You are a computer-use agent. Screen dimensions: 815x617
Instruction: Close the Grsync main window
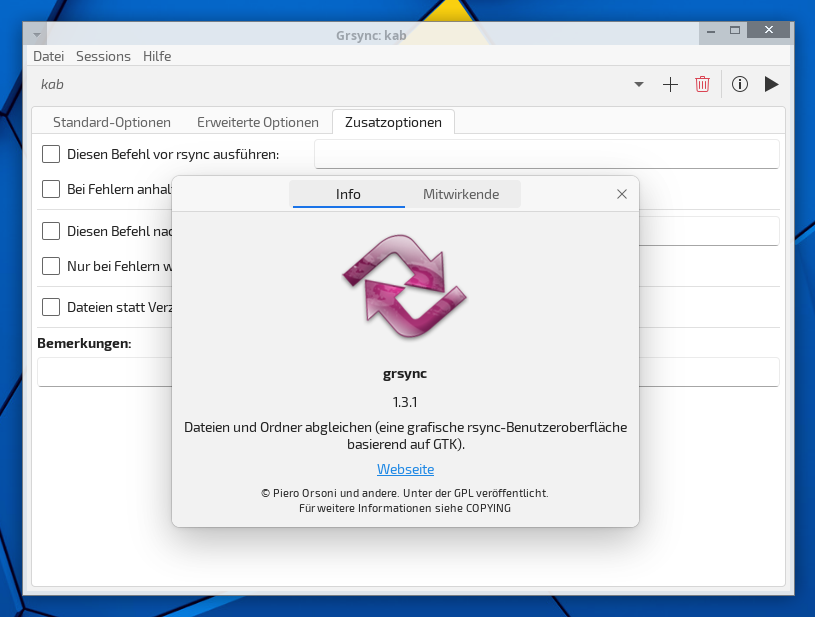pos(769,30)
